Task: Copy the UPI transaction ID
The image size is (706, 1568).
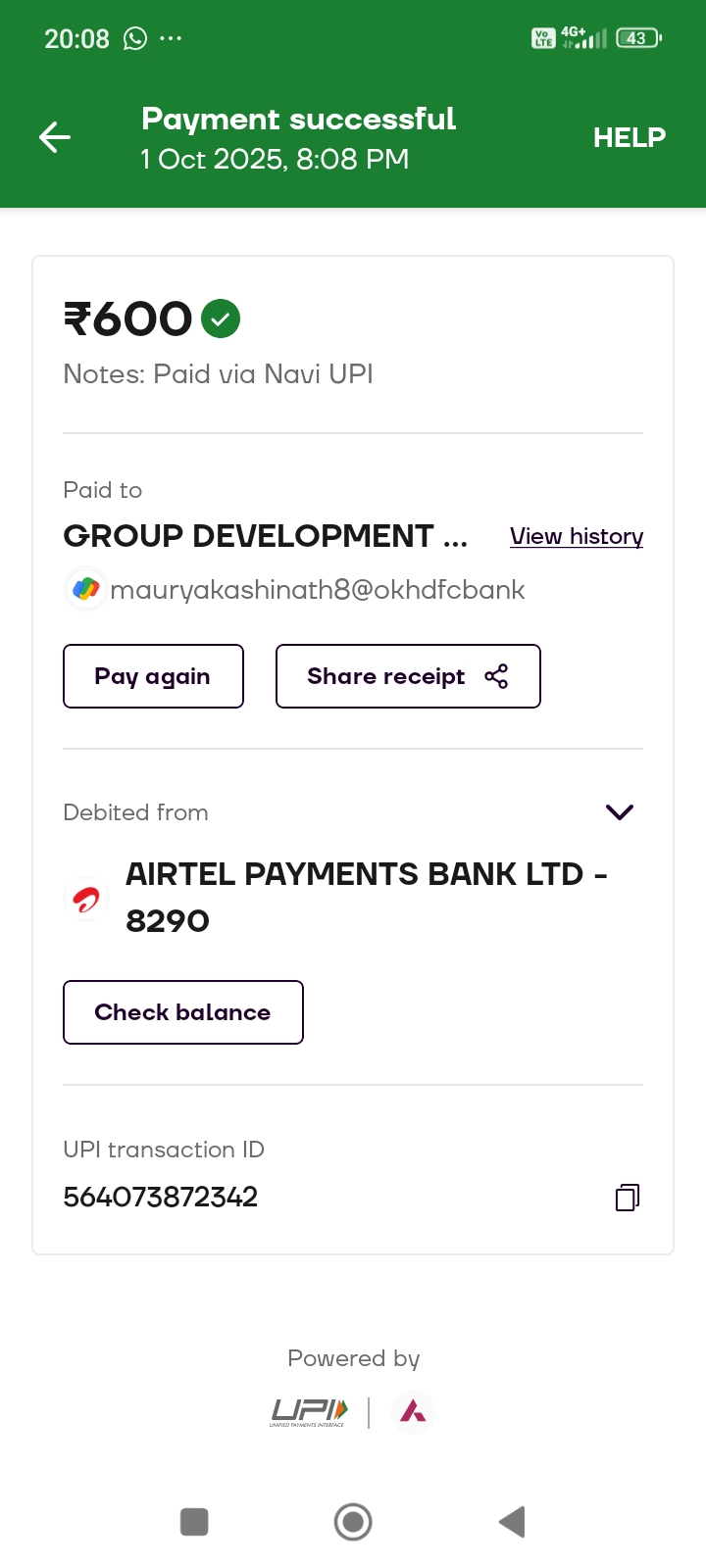Action: tap(628, 1198)
